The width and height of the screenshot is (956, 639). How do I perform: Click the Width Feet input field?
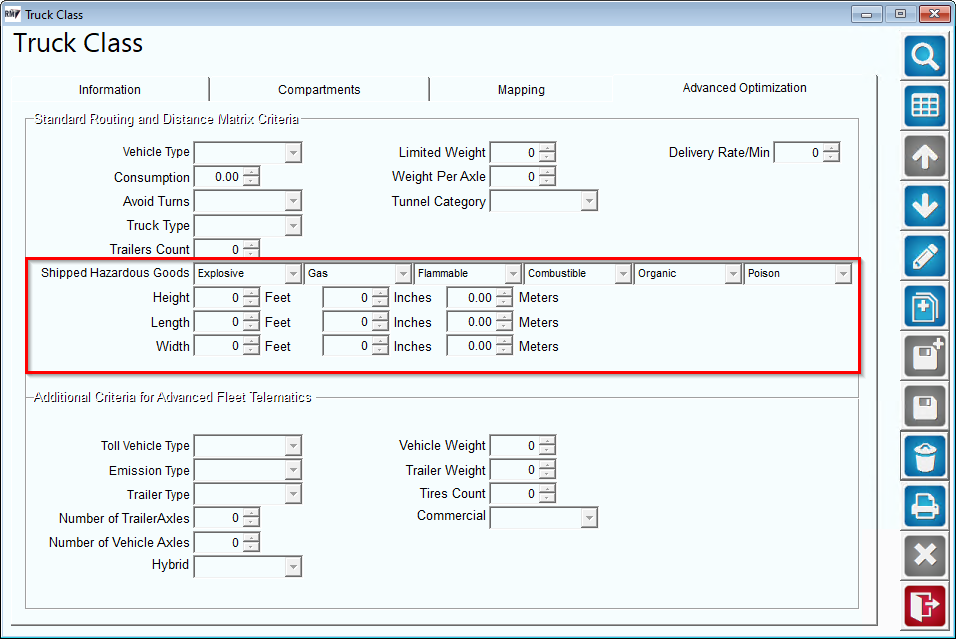[219, 346]
